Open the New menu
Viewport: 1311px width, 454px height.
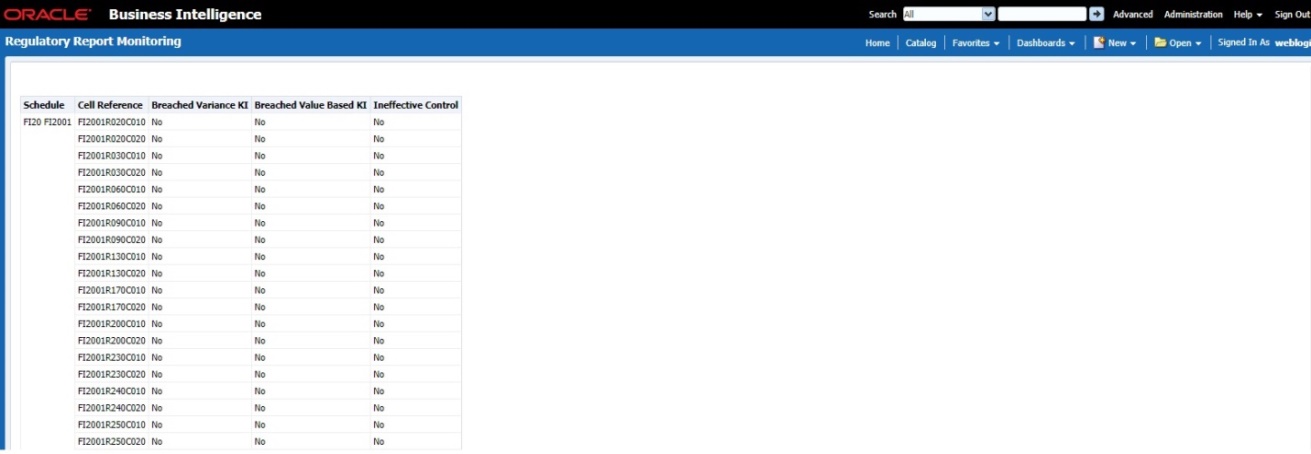(x=1114, y=43)
